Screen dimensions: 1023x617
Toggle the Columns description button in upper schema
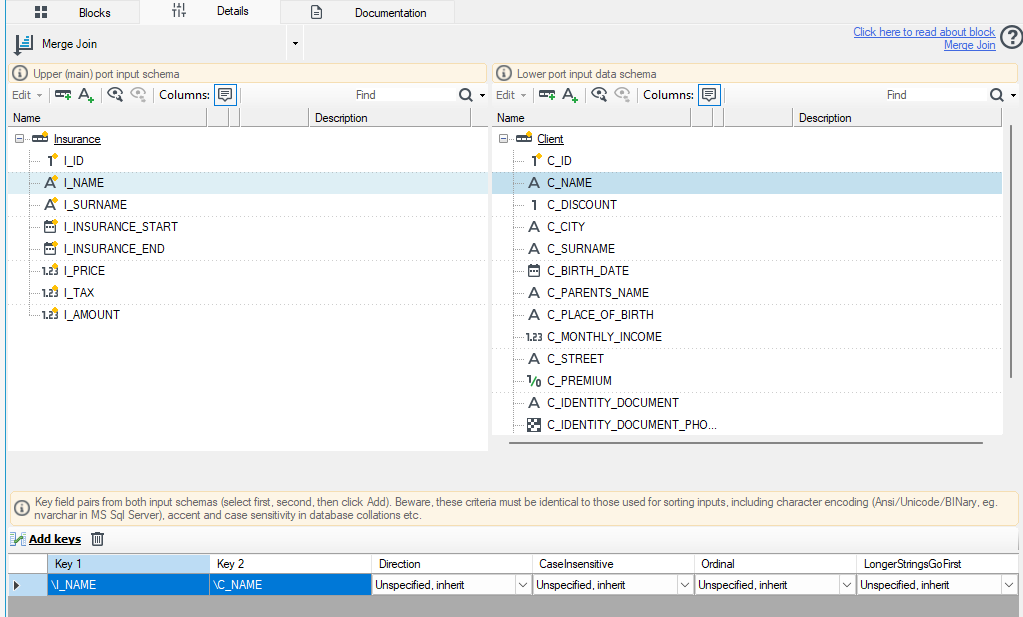225,95
